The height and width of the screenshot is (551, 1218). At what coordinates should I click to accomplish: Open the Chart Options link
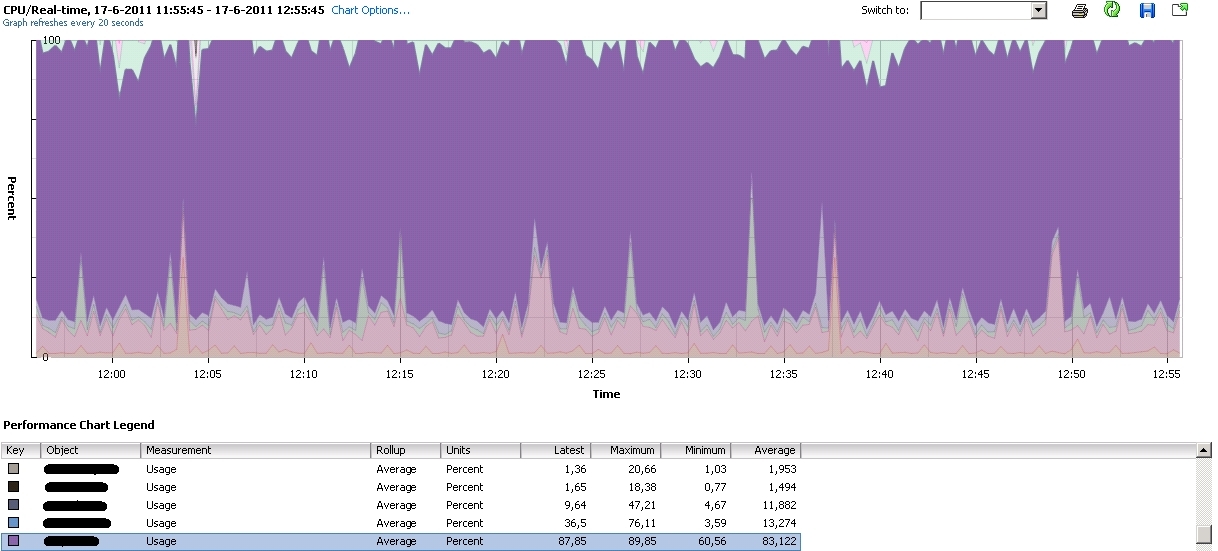coord(370,10)
